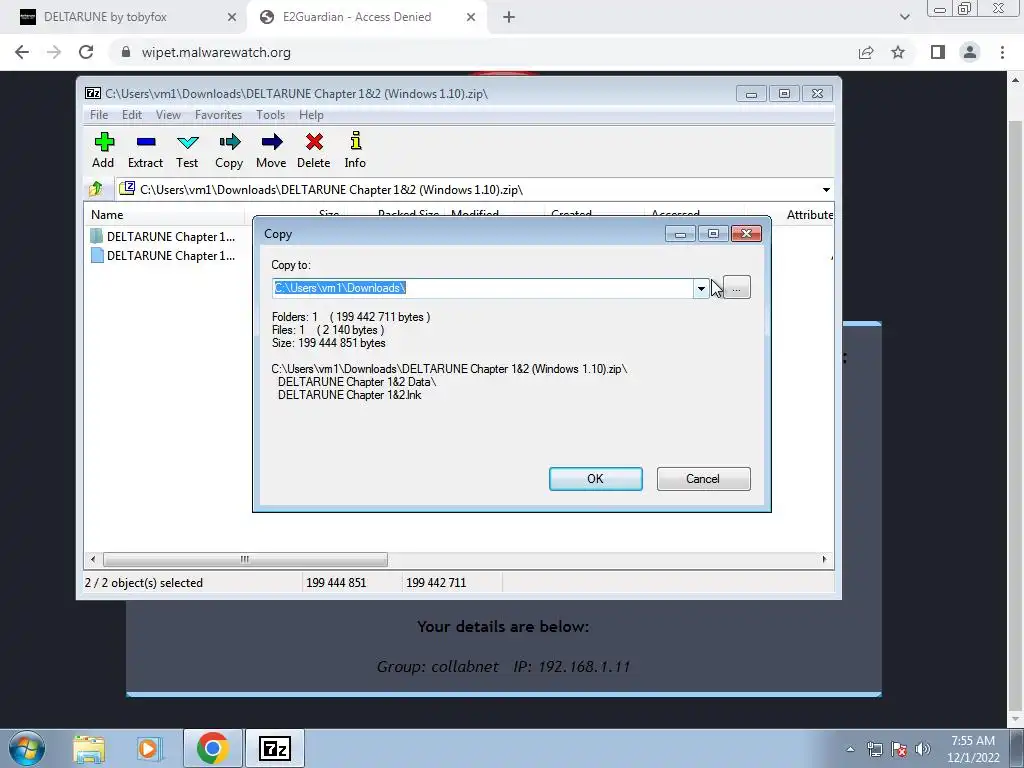This screenshot has height=768, width=1024.
Task: Toggle Chrome side panel icon
Action: pyautogui.click(x=938, y=52)
